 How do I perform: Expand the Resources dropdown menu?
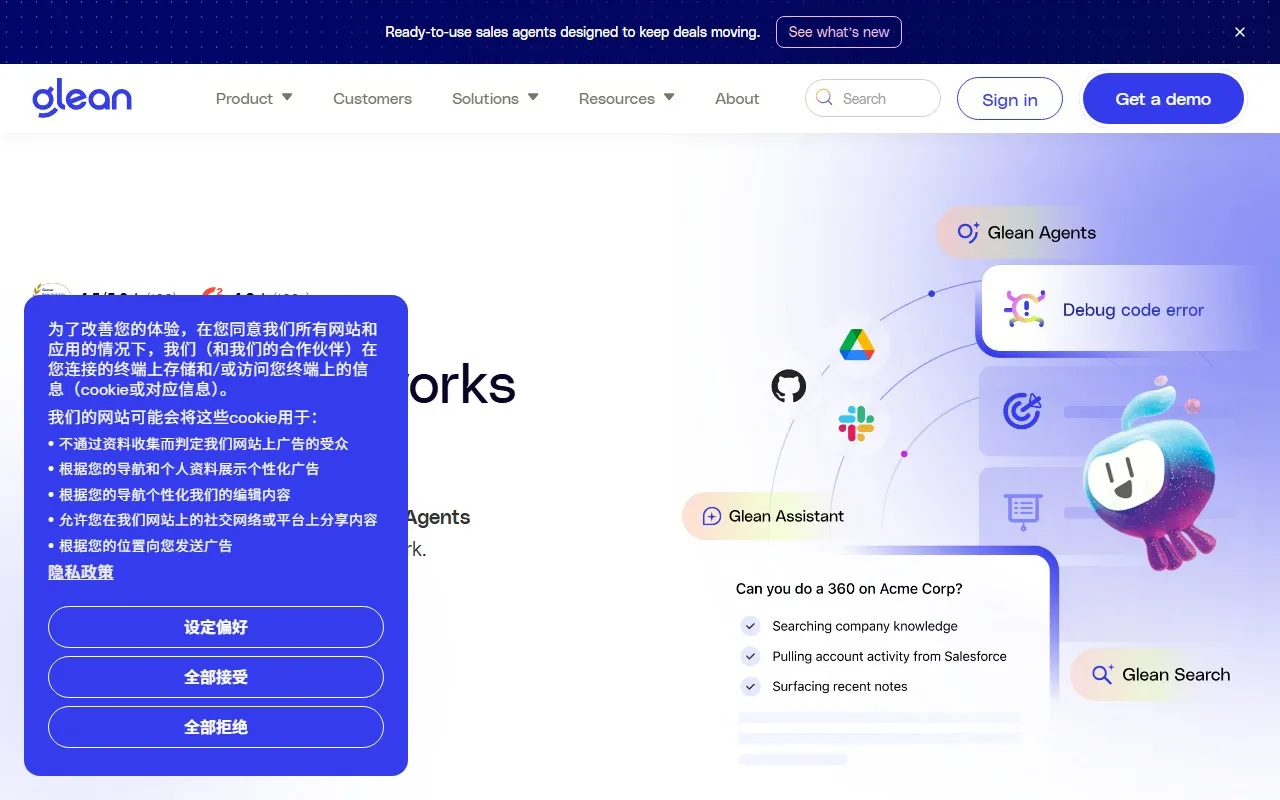[626, 98]
